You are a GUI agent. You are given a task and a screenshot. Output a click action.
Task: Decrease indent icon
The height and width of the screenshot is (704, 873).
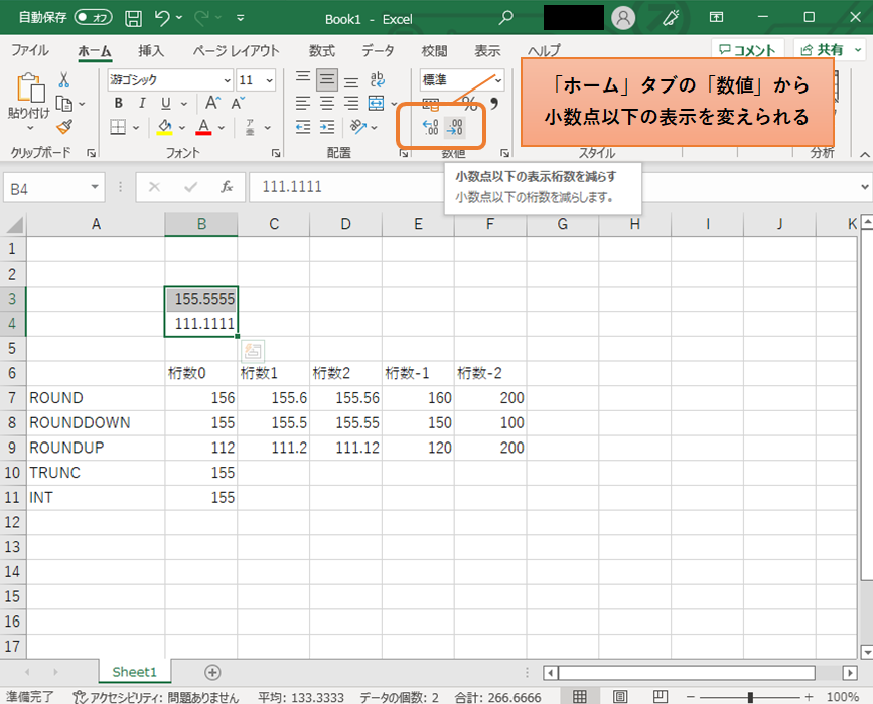[303, 128]
